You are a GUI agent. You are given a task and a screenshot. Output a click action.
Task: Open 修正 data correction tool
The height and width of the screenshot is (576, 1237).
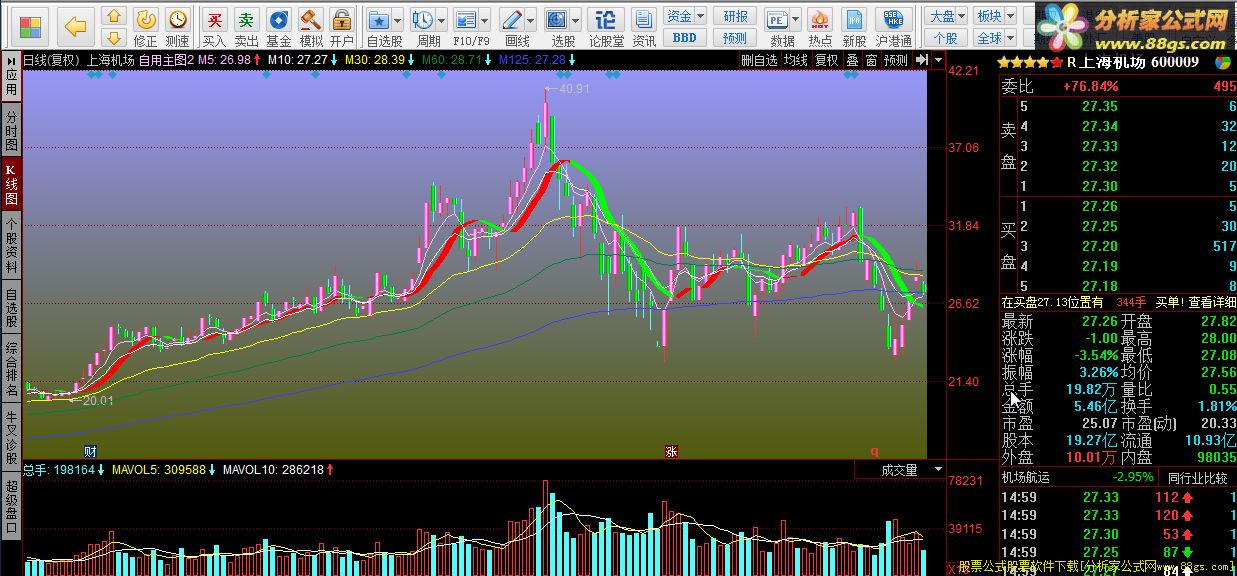pos(146,25)
